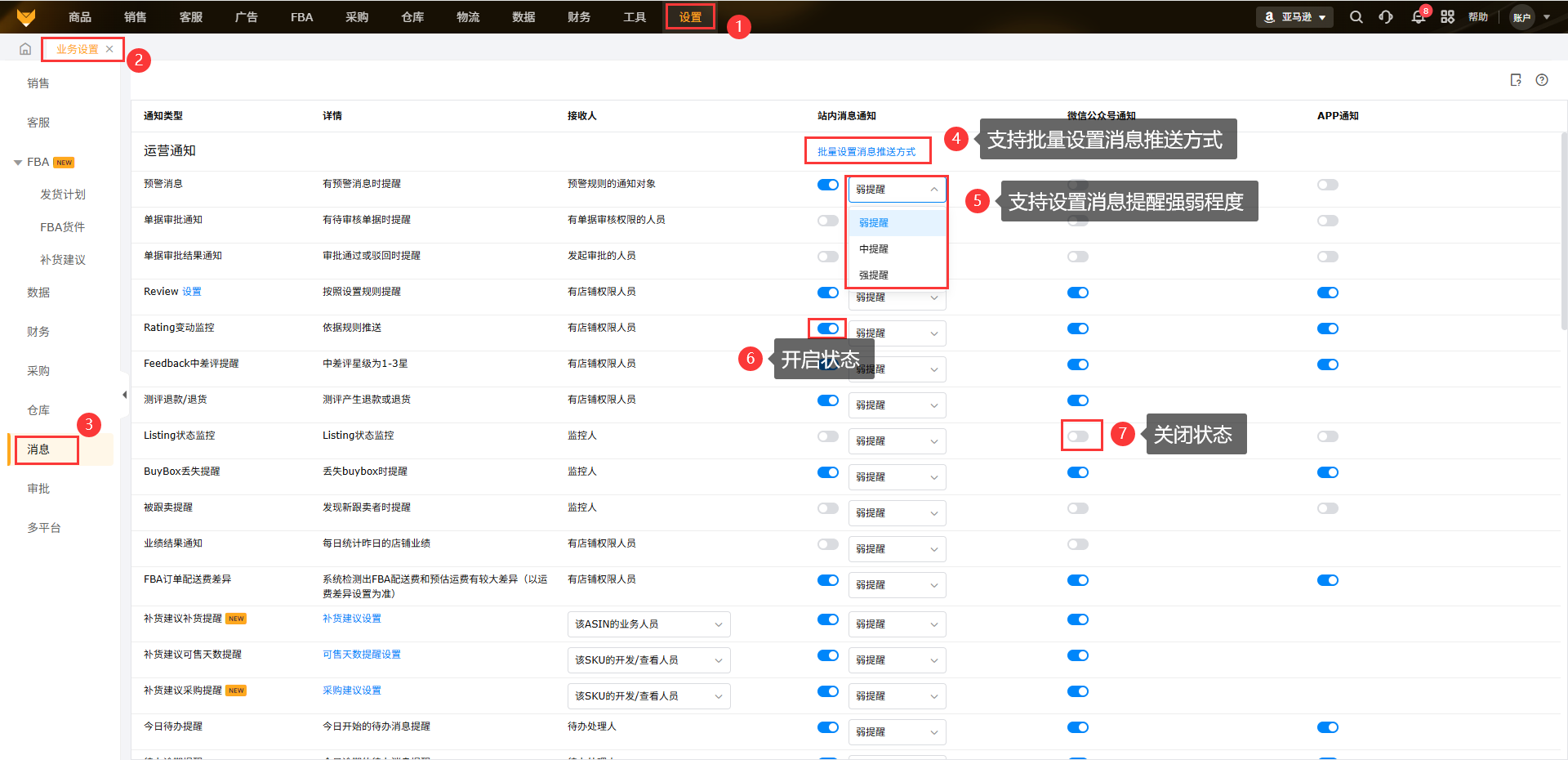Select 审批 in the left sidebar
The width and height of the screenshot is (1568, 760).
pos(38,489)
